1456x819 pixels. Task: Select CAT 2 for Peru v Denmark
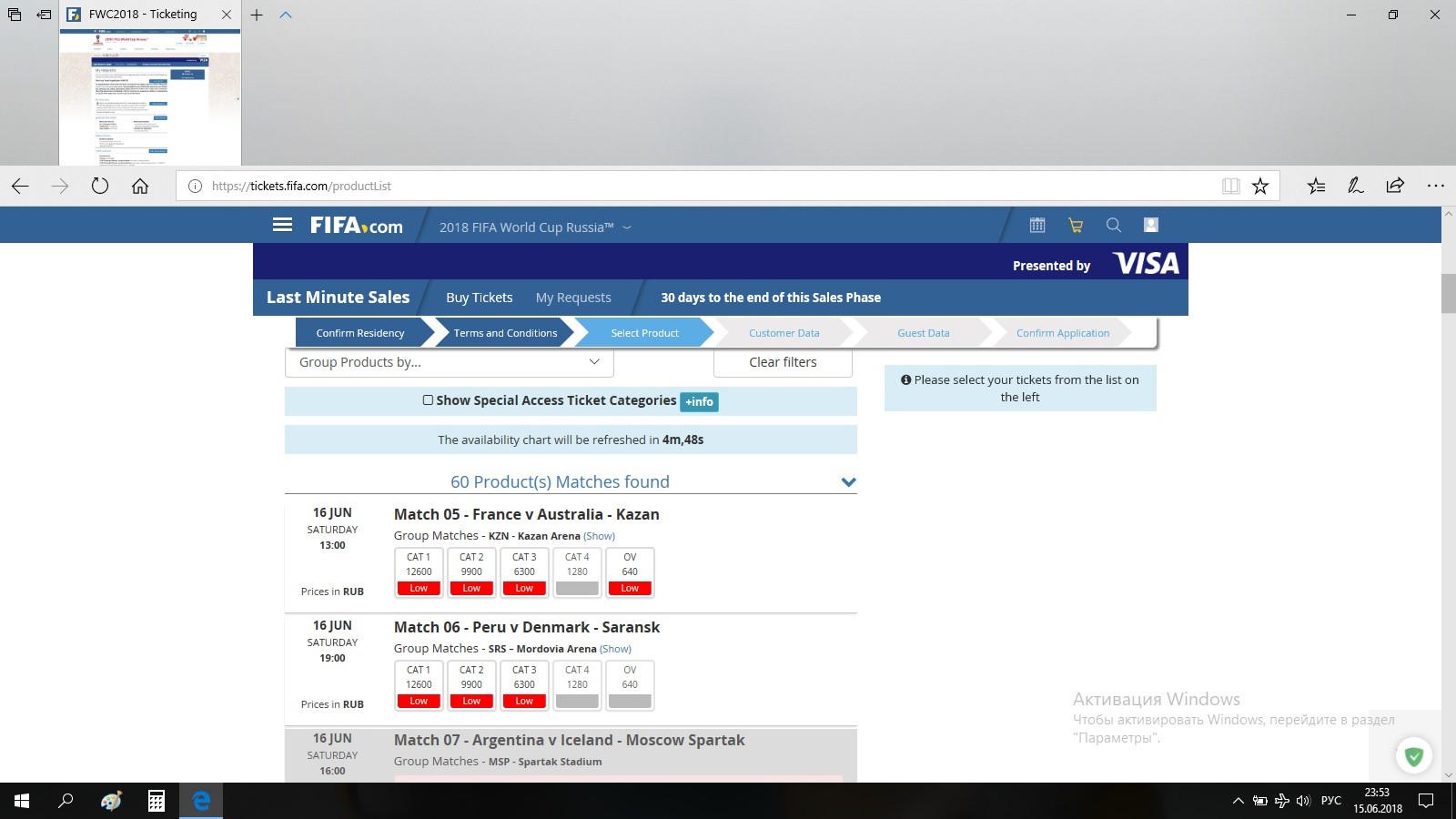(x=471, y=685)
